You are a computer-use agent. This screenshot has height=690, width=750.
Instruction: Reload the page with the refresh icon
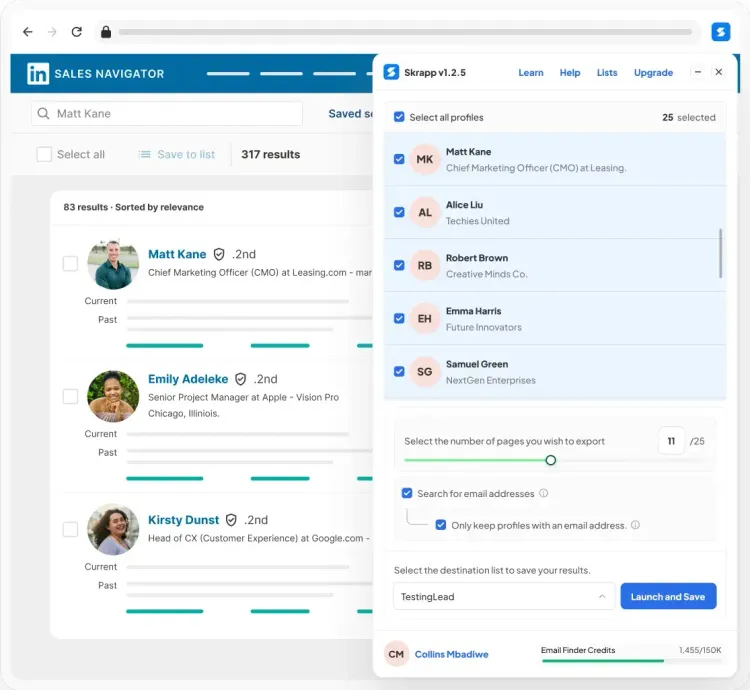click(x=77, y=32)
